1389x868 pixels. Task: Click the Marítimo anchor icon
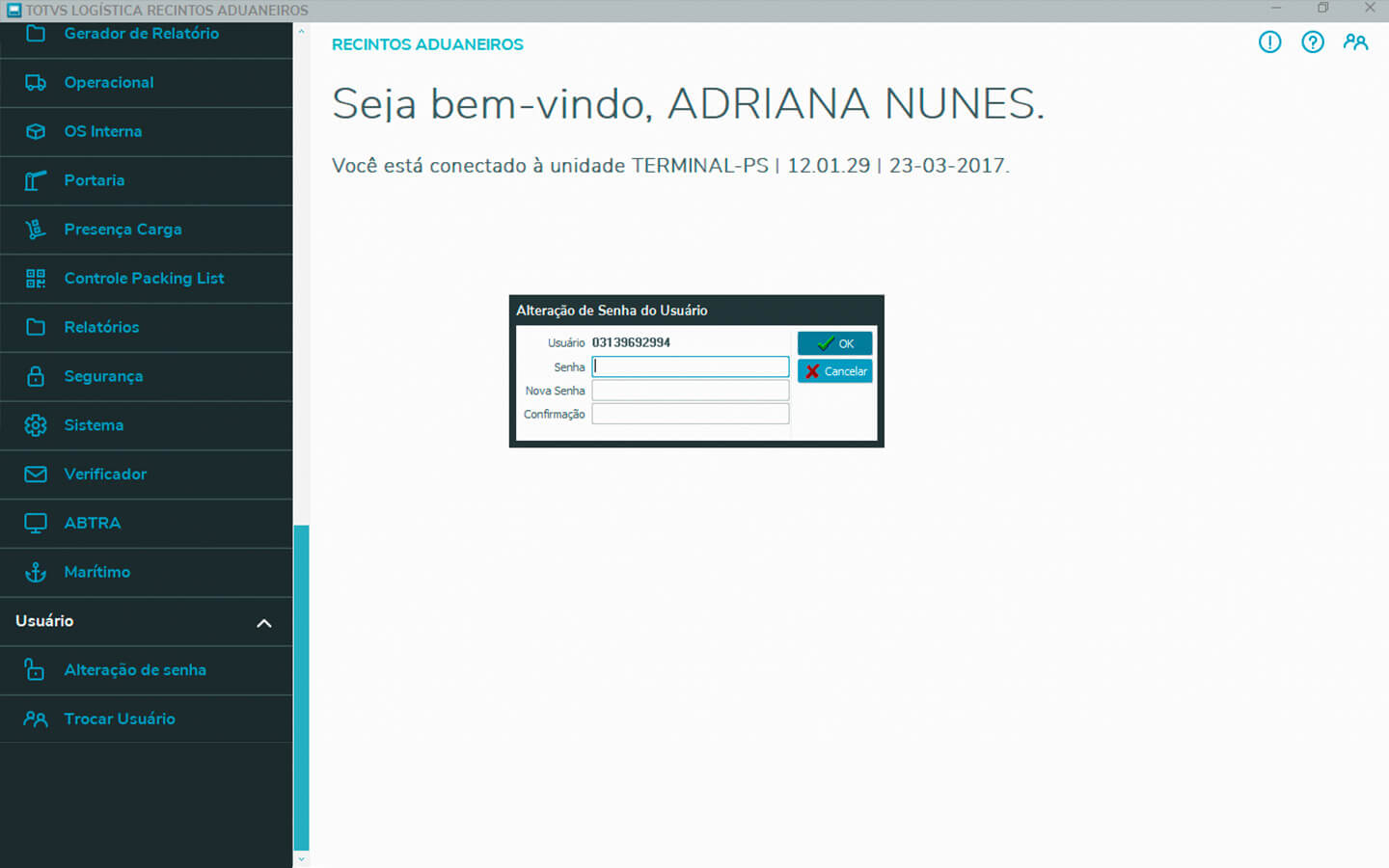point(36,572)
